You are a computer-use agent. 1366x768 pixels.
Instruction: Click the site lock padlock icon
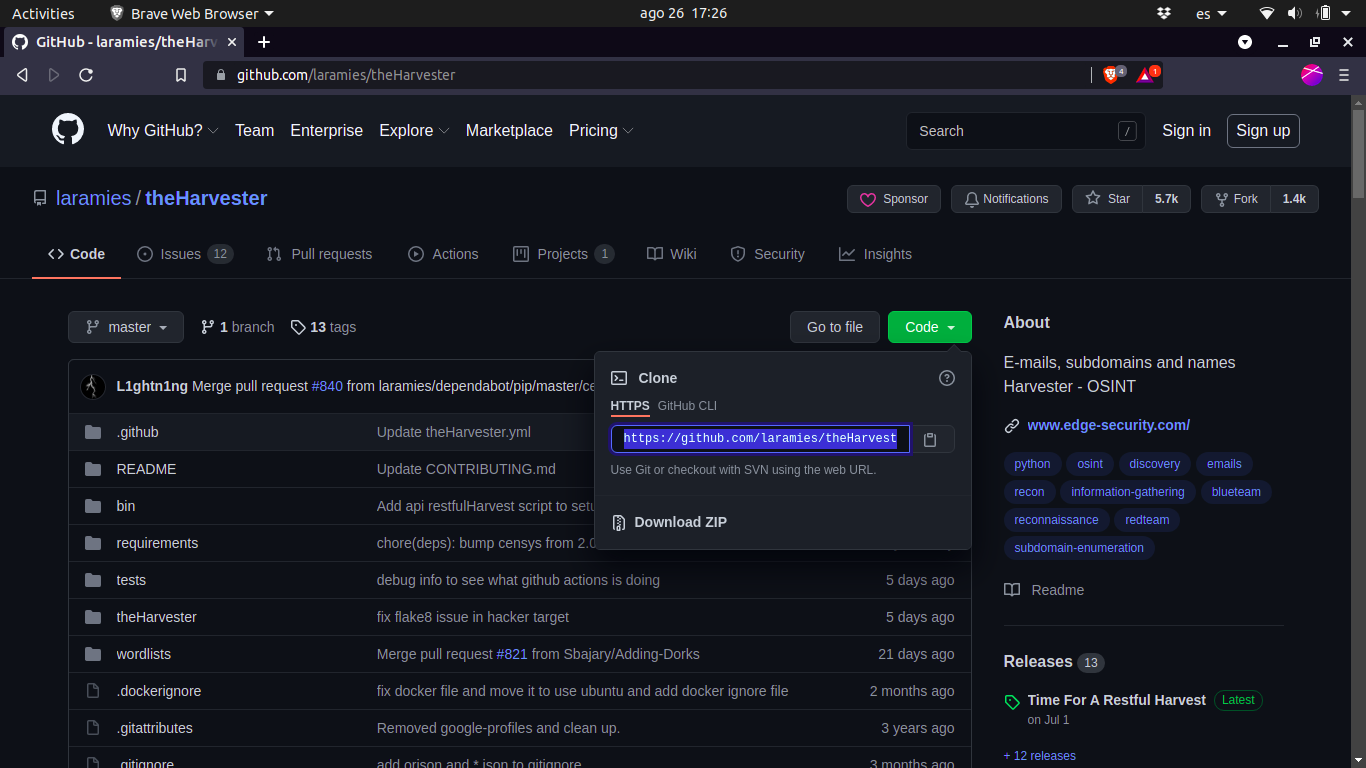221,75
